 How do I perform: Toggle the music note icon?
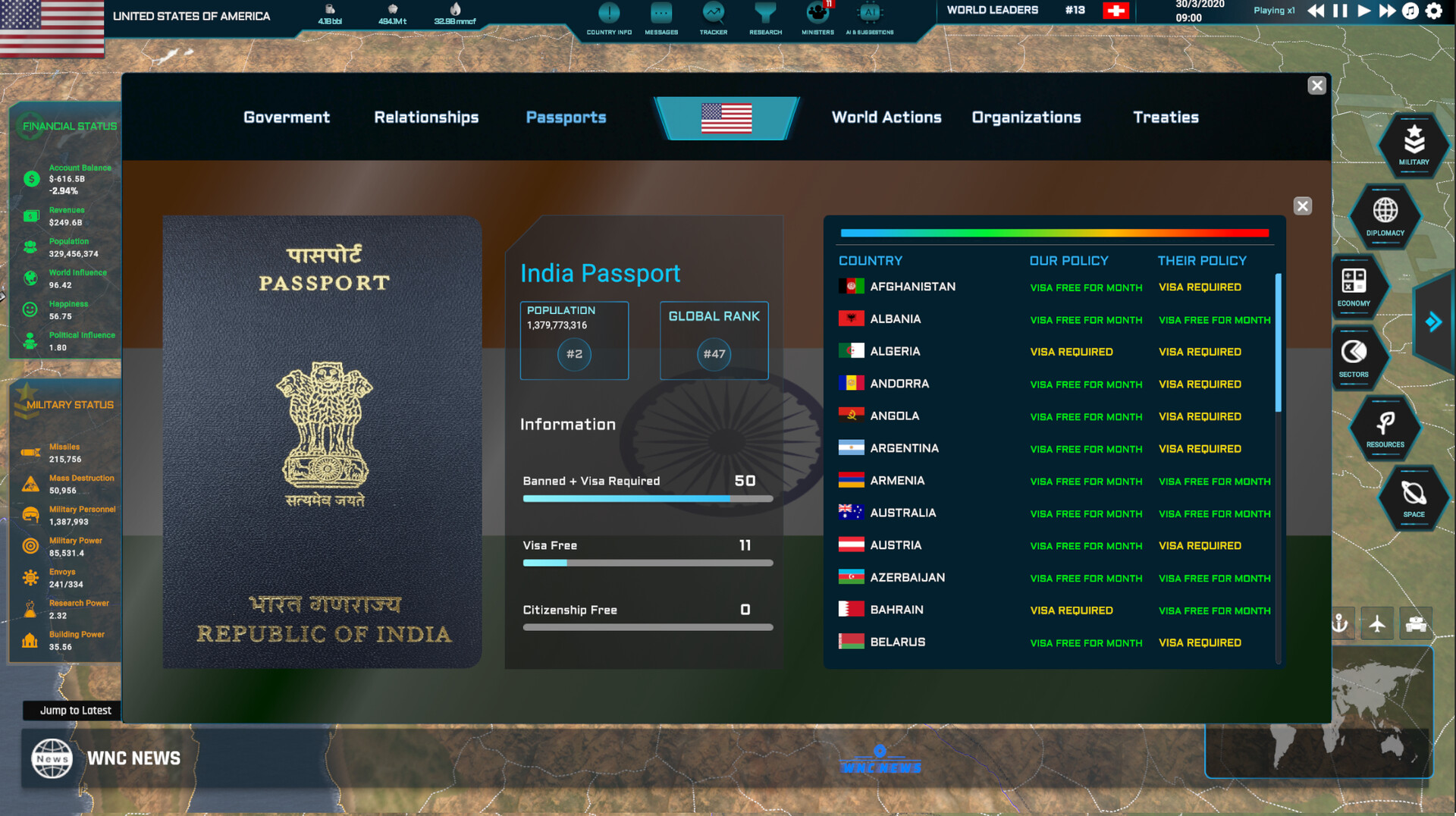click(1410, 11)
